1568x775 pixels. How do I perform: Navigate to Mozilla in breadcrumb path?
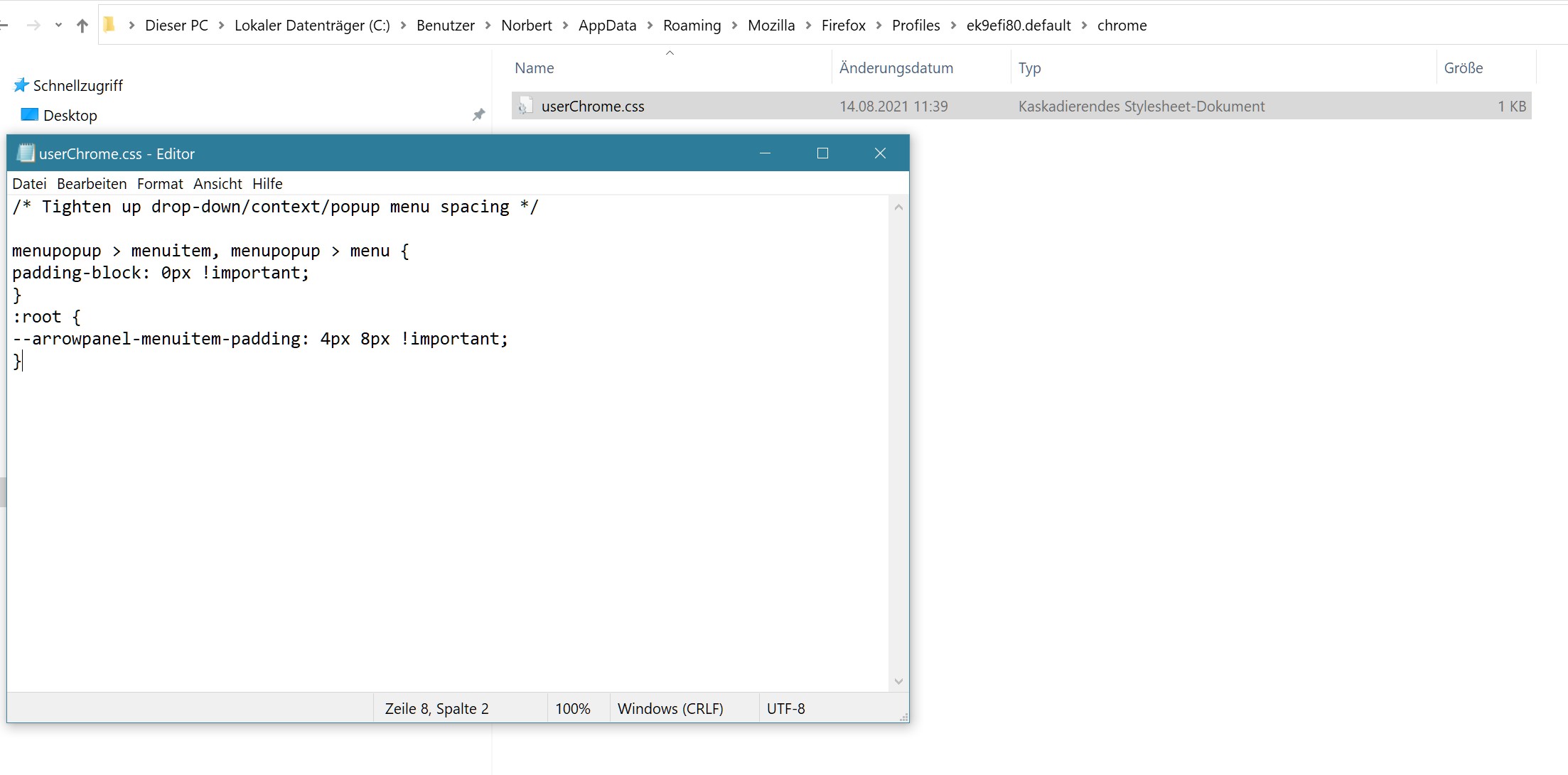pyautogui.click(x=770, y=26)
